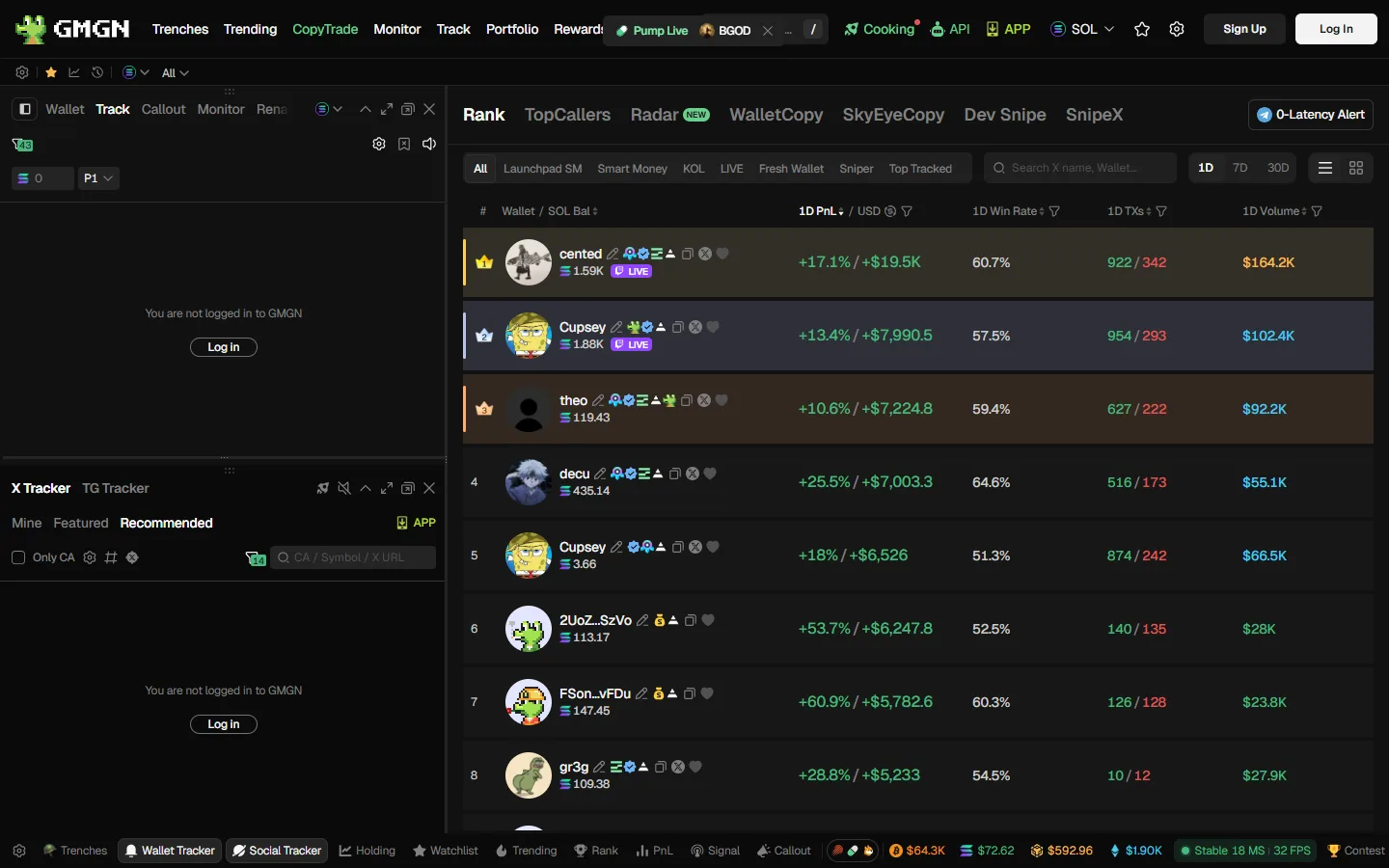Open the Cupsey SpongeBob avatar in row 2
1389x868 pixels.
point(529,336)
